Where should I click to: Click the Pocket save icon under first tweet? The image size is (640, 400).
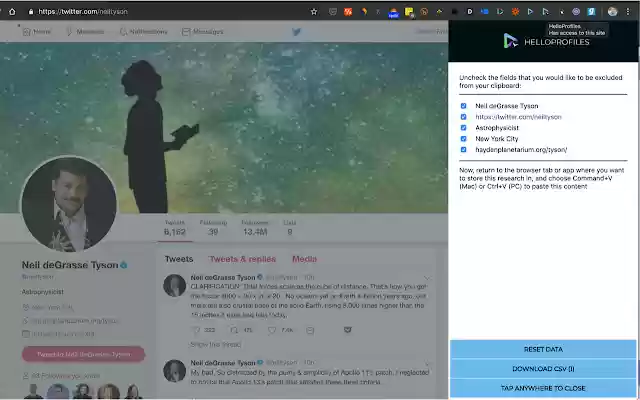347,330
